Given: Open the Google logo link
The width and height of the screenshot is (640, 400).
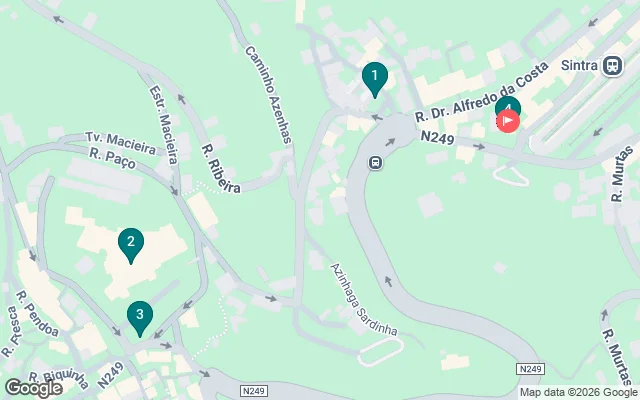Looking at the screenshot, I should click(x=34, y=388).
